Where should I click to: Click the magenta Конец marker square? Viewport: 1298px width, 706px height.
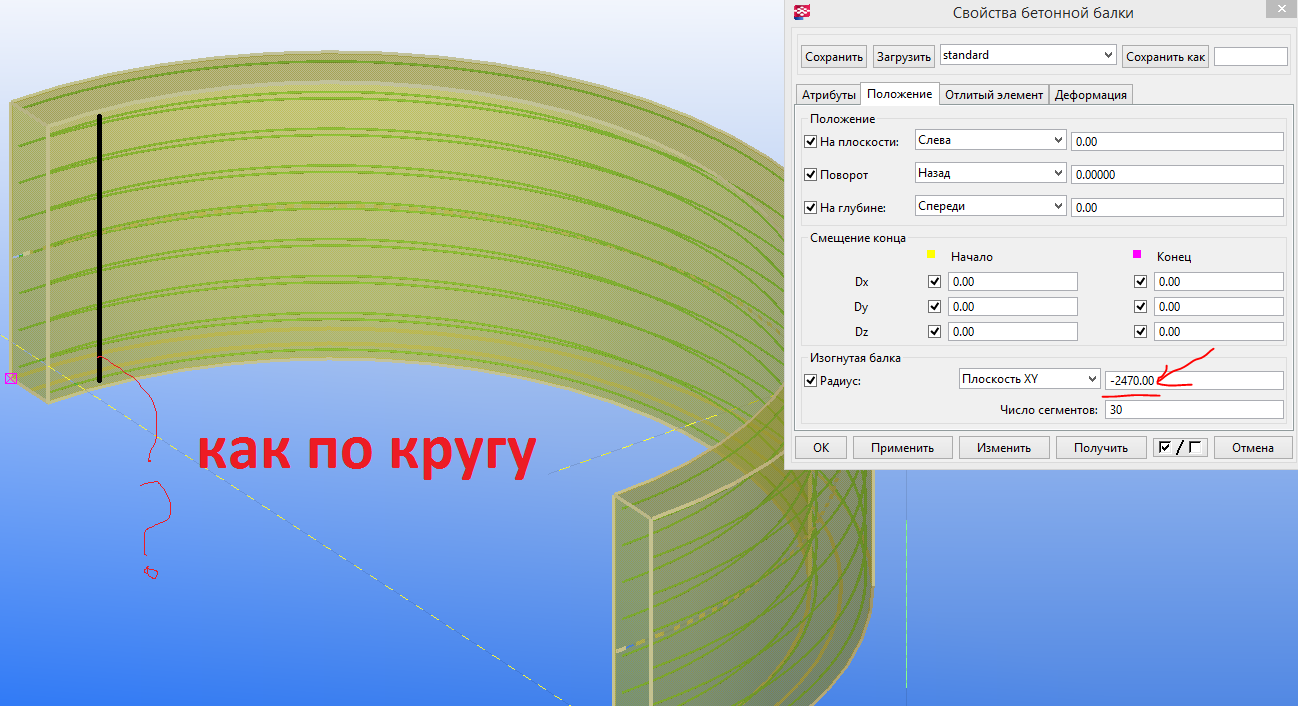[1137, 254]
